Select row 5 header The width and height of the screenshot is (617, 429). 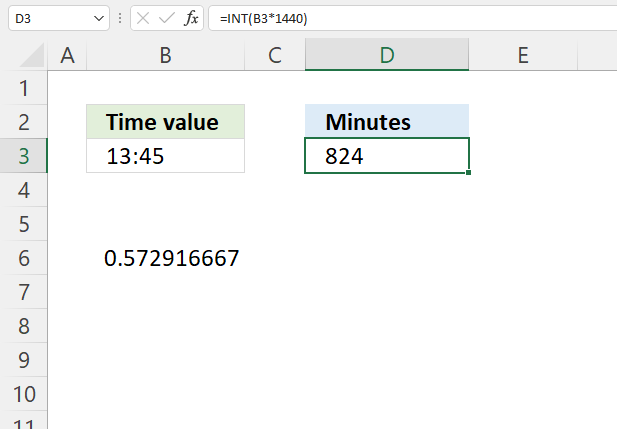24,224
